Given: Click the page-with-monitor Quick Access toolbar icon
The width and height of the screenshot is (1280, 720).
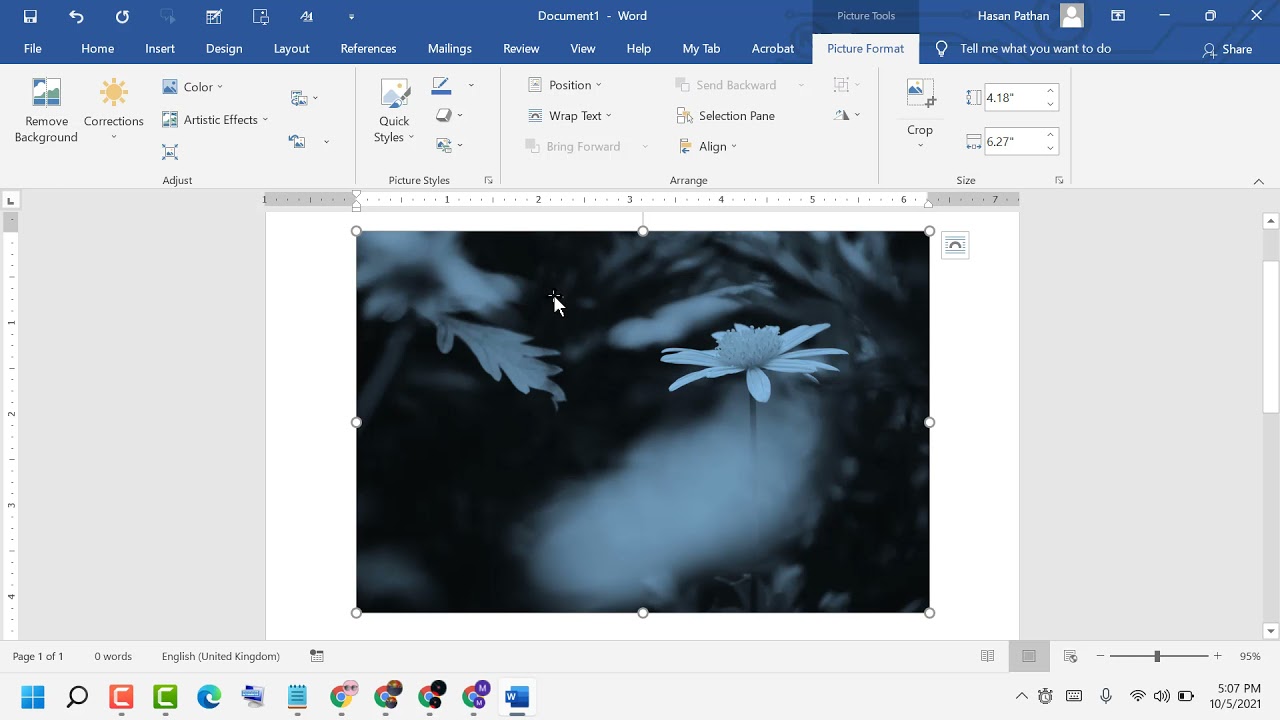Looking at the screenshot, I should coord(261,16).
